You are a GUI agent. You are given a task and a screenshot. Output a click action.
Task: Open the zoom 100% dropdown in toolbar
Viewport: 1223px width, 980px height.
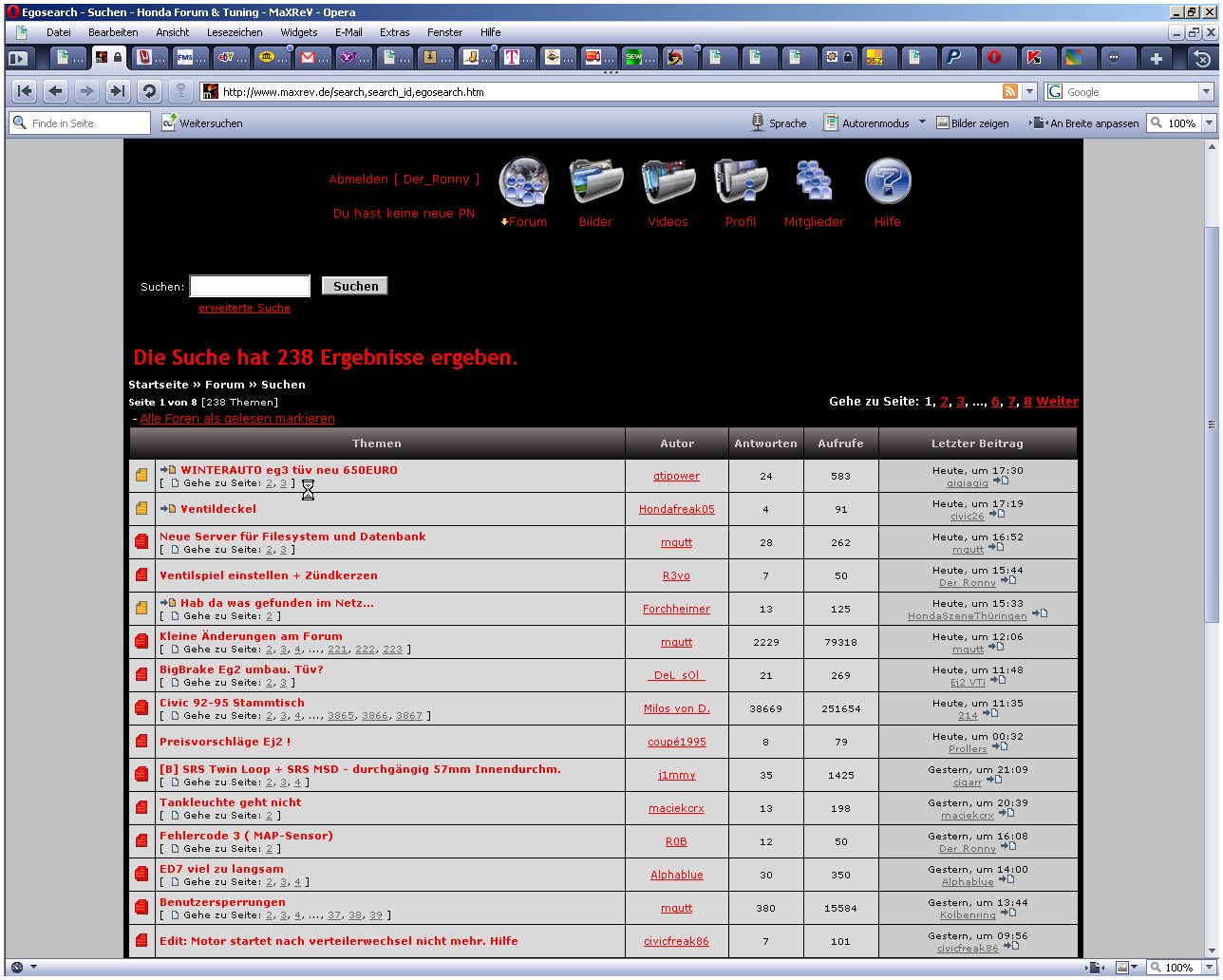pyautogui.click(x=1209, y=123)
